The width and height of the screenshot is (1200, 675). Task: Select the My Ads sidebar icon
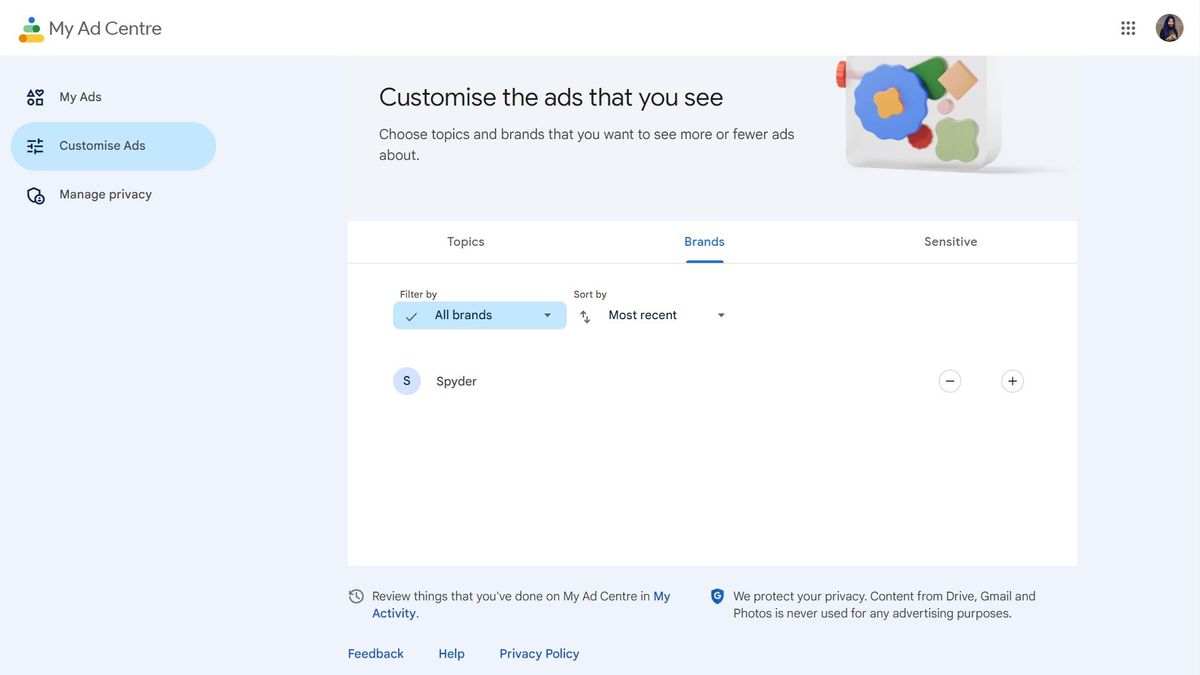tap(34, 94)
